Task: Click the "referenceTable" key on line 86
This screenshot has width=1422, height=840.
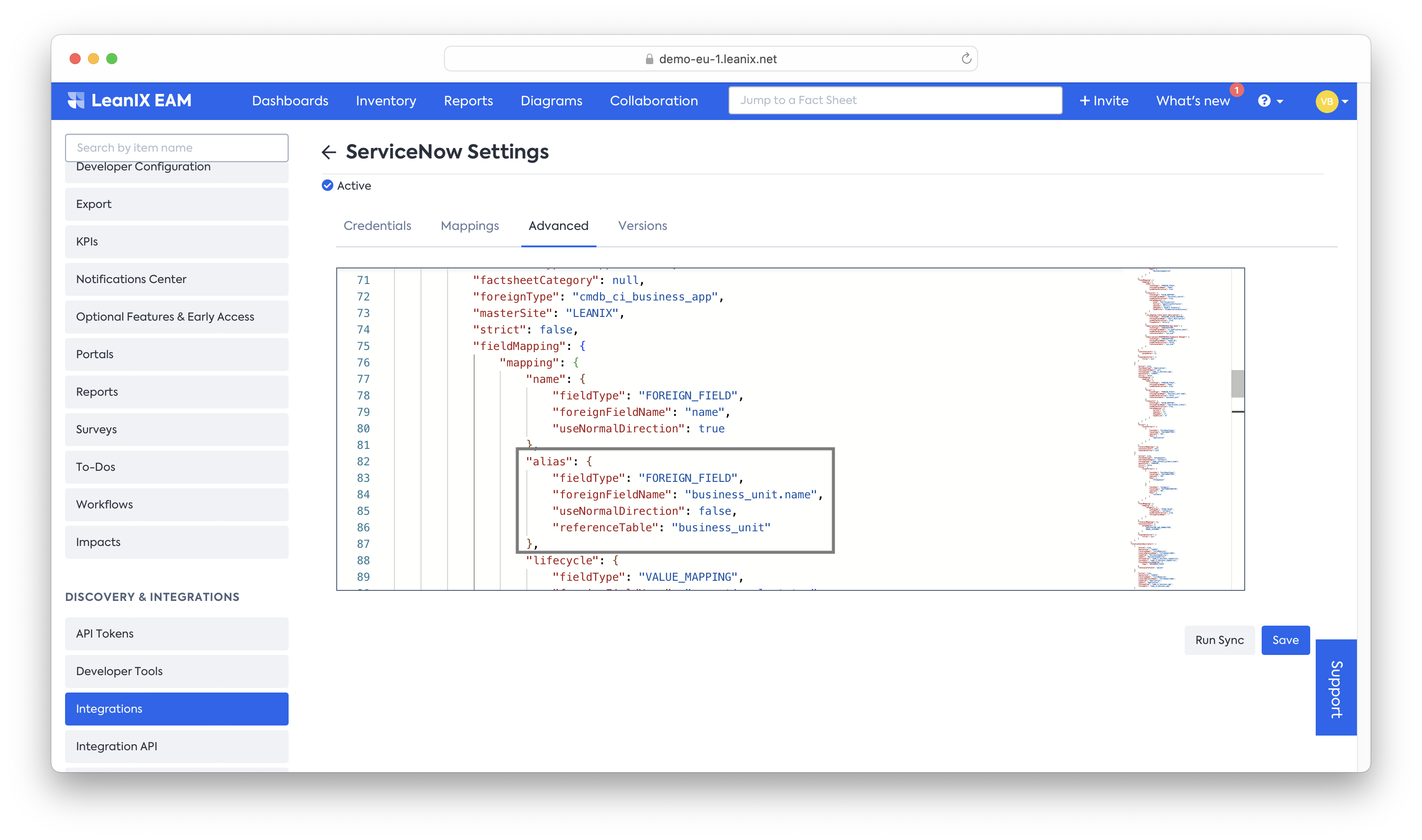Action: click(605, 527)
